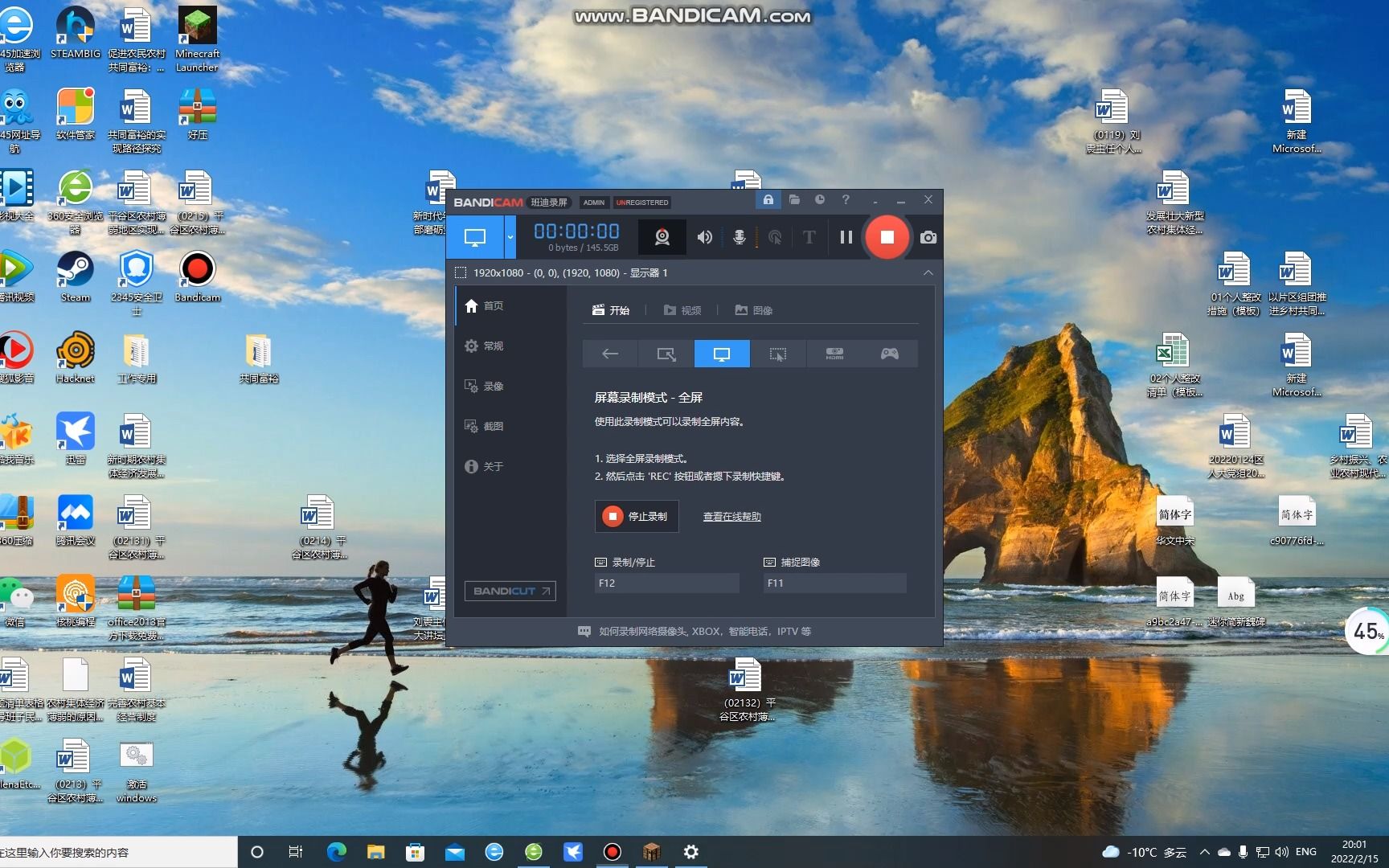Select the around-mouse recording mode
Image resolution: width=1389 pixels, height=868 pixels.
coord(778,354)
